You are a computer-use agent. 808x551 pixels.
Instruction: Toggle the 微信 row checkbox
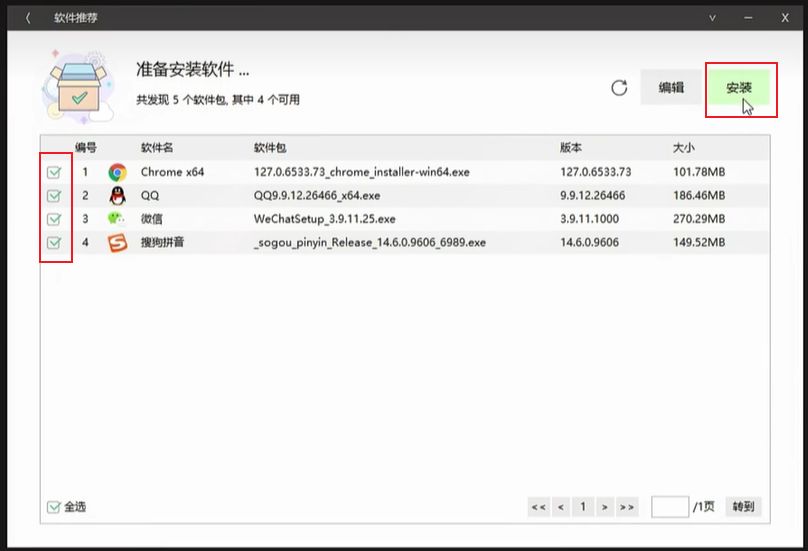coord(55,218)
